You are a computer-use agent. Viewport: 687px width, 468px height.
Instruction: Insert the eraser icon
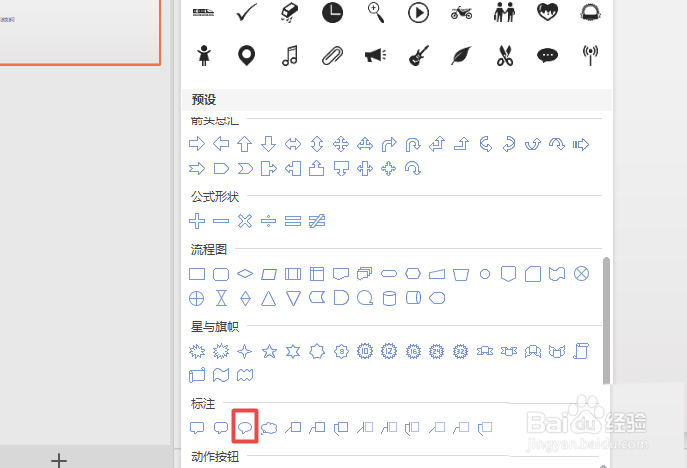point(289,13)
